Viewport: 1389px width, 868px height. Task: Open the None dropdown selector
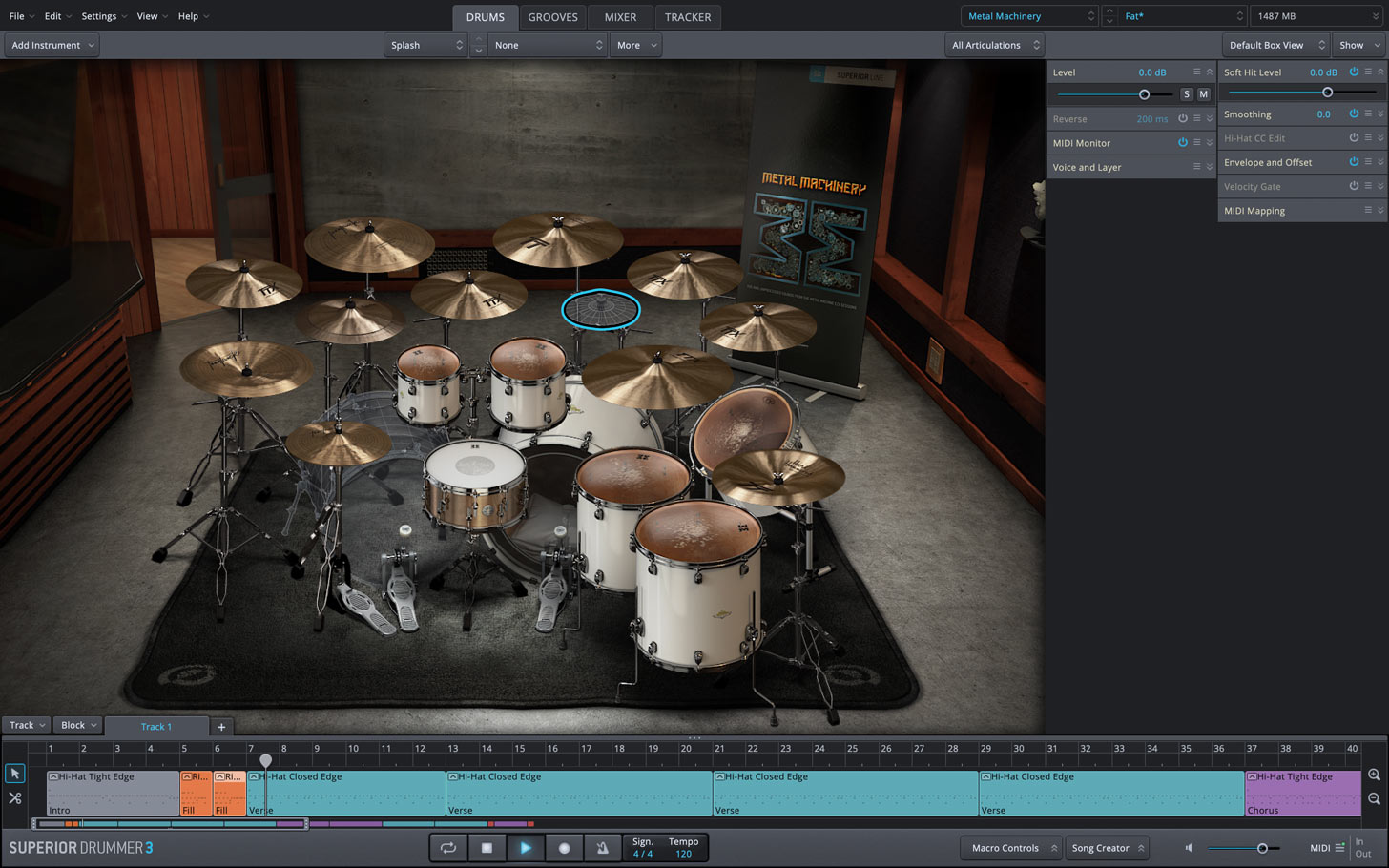click(548, 45)
